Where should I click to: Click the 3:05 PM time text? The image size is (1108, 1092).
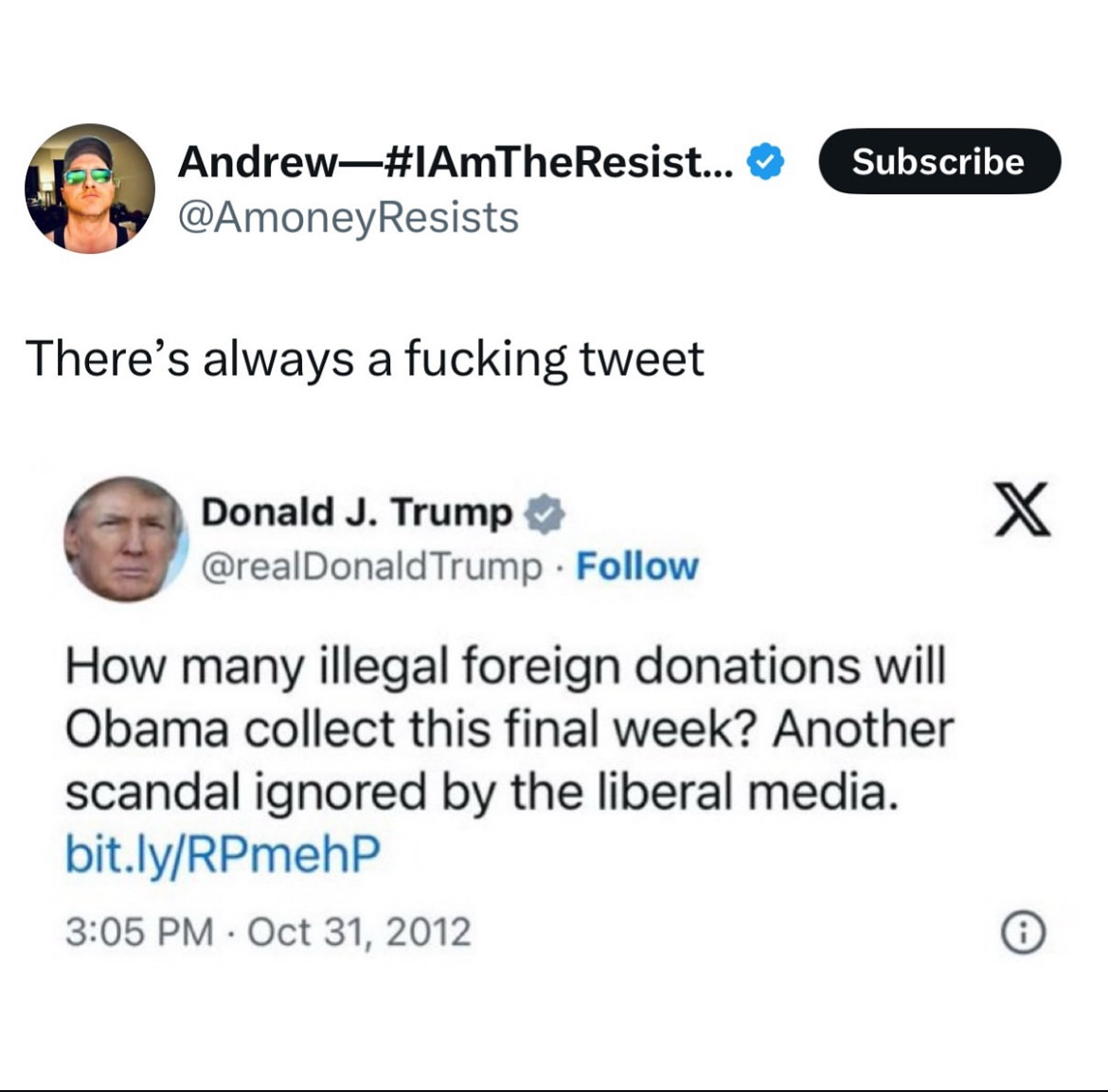(x=139, y=932)
